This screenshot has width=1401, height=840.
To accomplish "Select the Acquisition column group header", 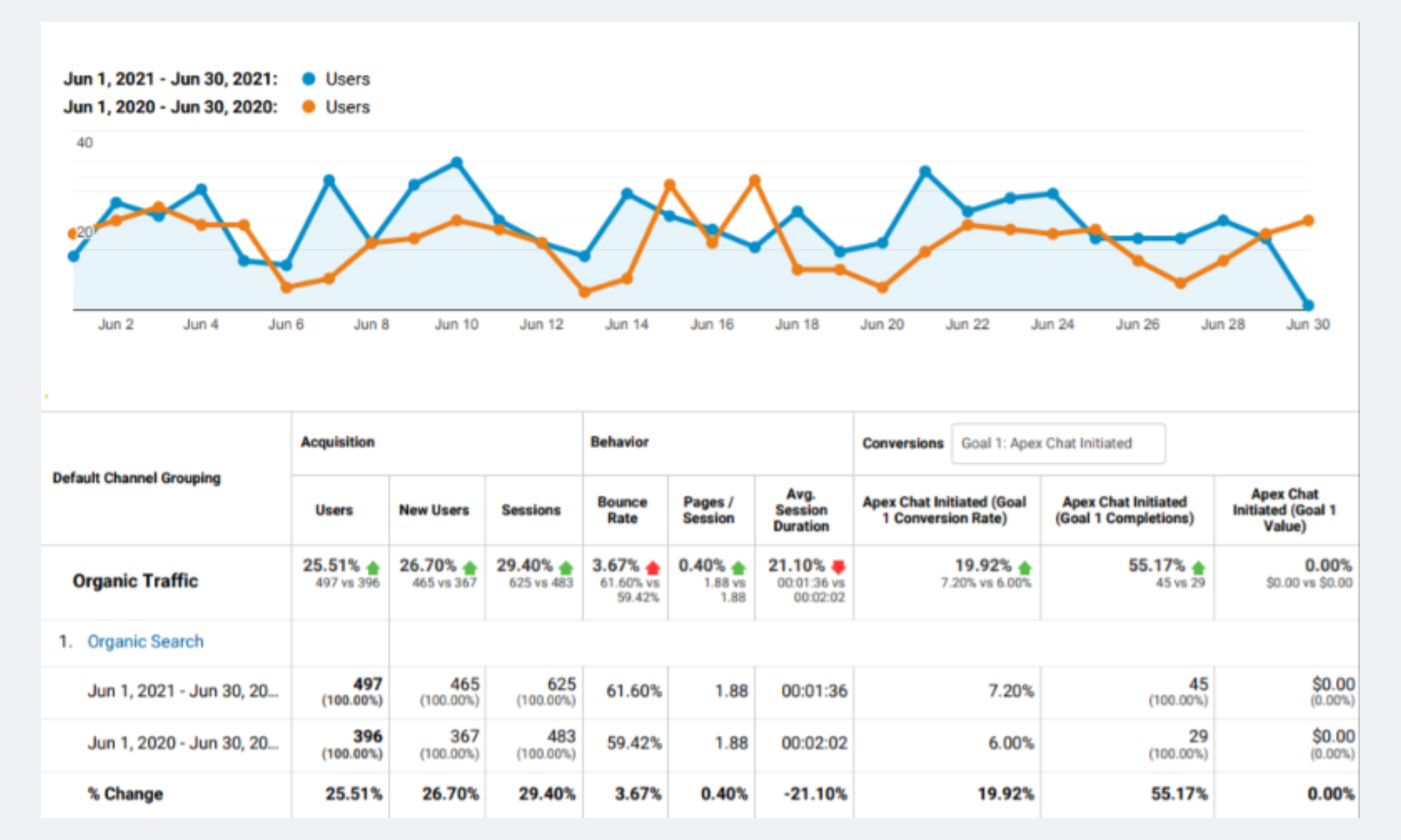I will coord(337,442).
